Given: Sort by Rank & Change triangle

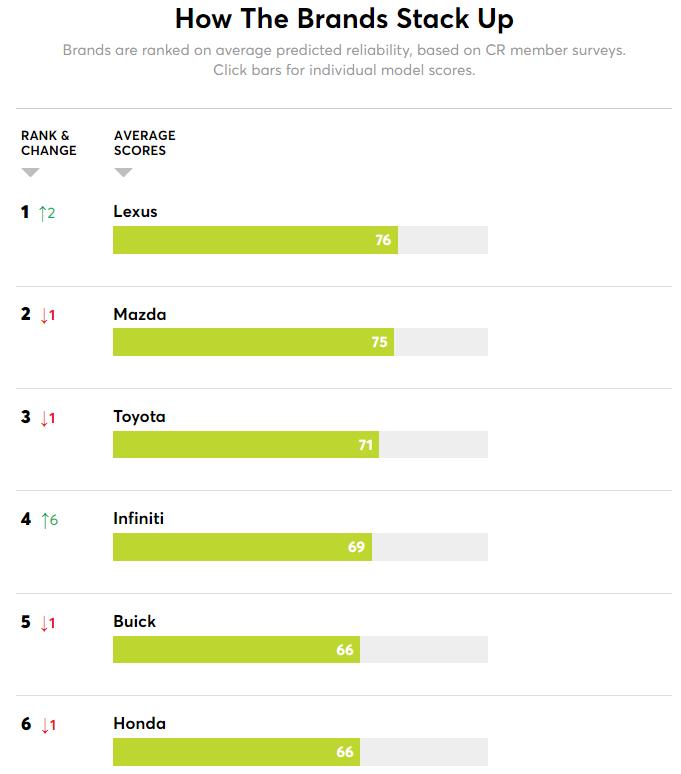Looking at the screenshot, I should (30, 172).
